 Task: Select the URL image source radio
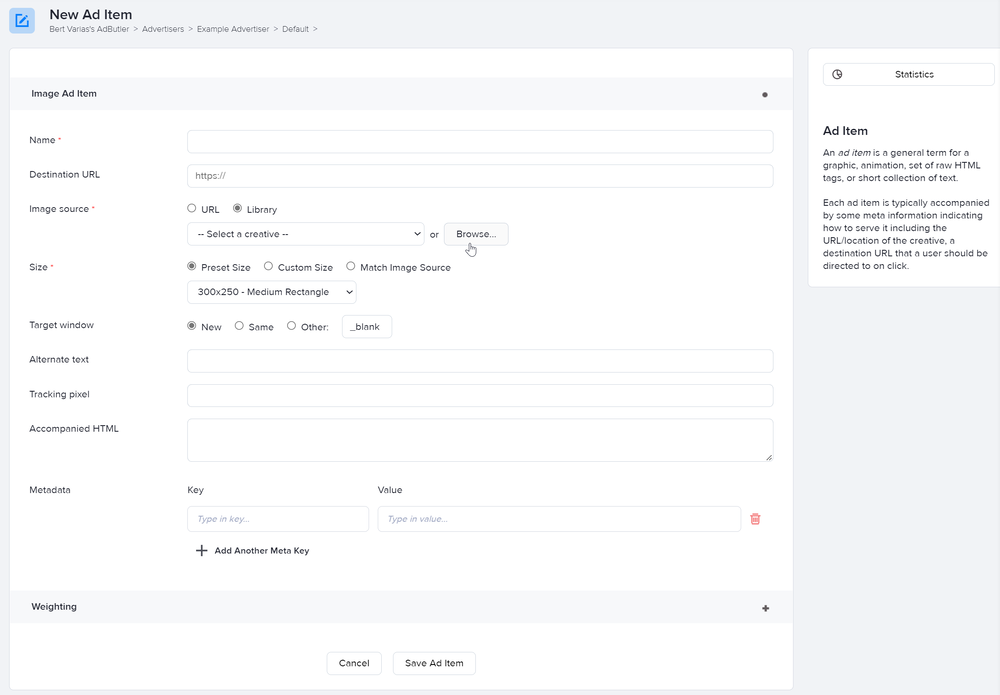pos(191,208)
